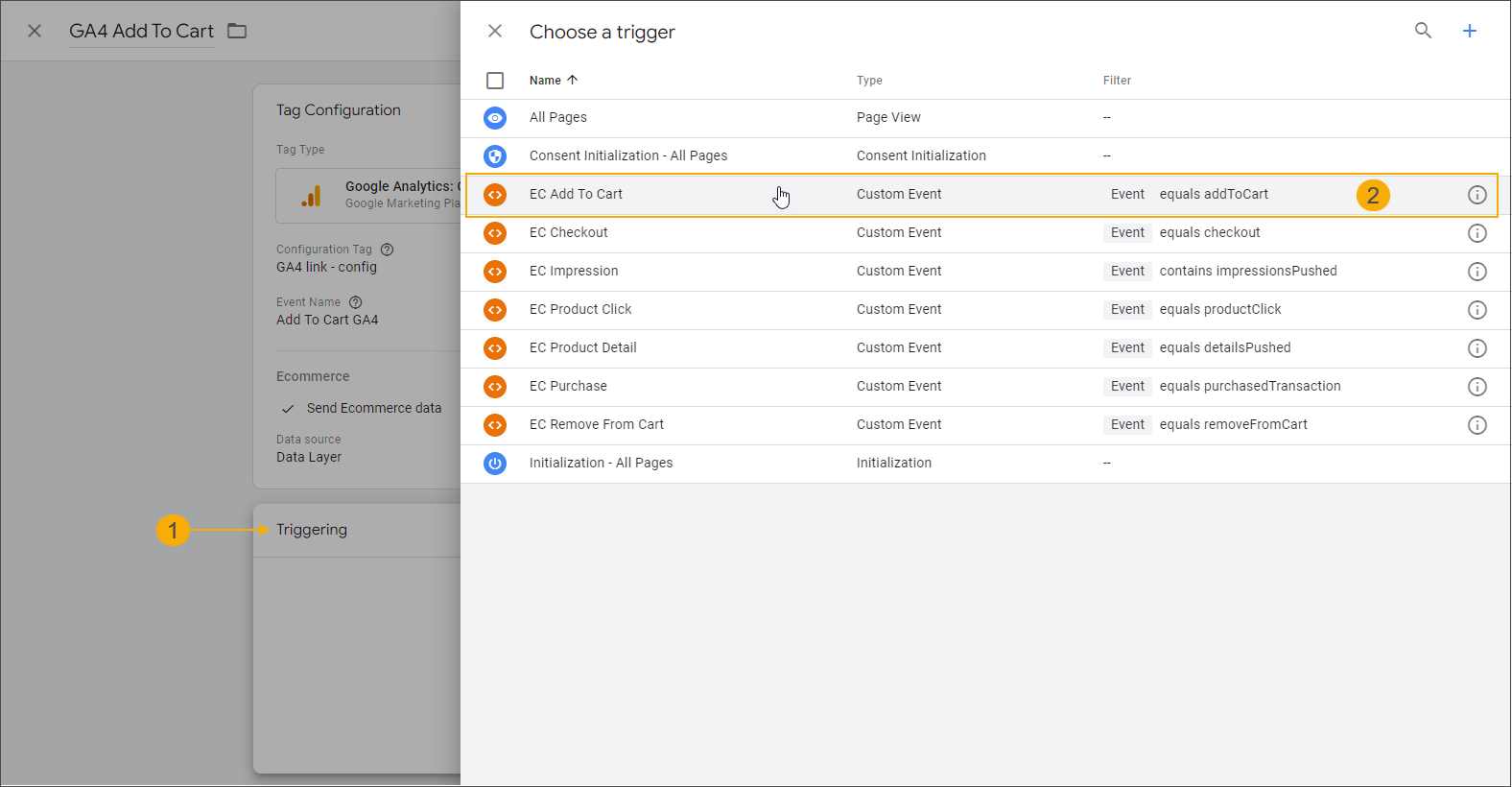Click the Type column header
The width and height of the screenshot is (1512, 787).
pos(869,81)
